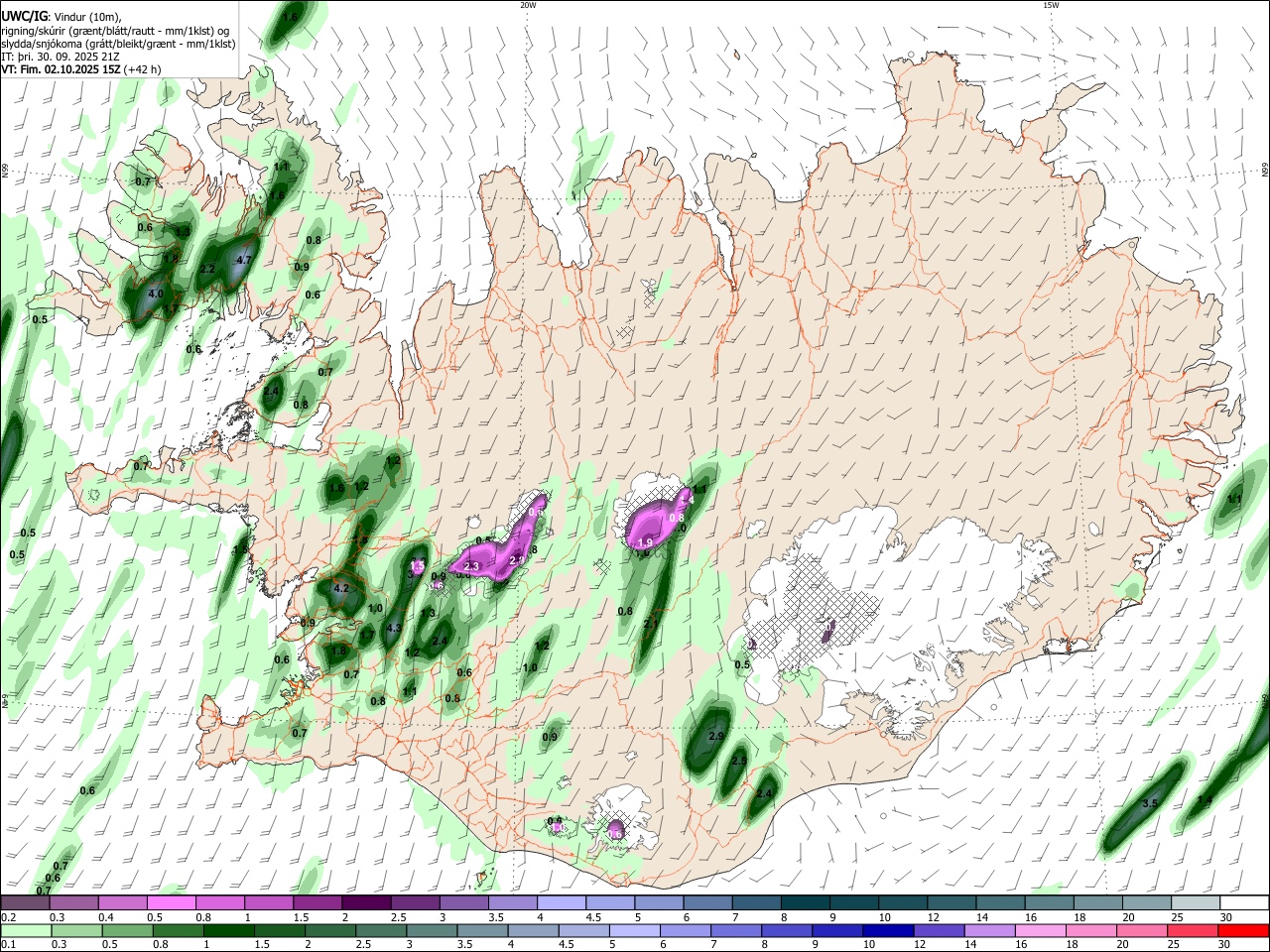Viewport: 1270px width, 952px height.
Task: Pick the palest green swatch starting the rain legend
Action: [x=25, y=930]
